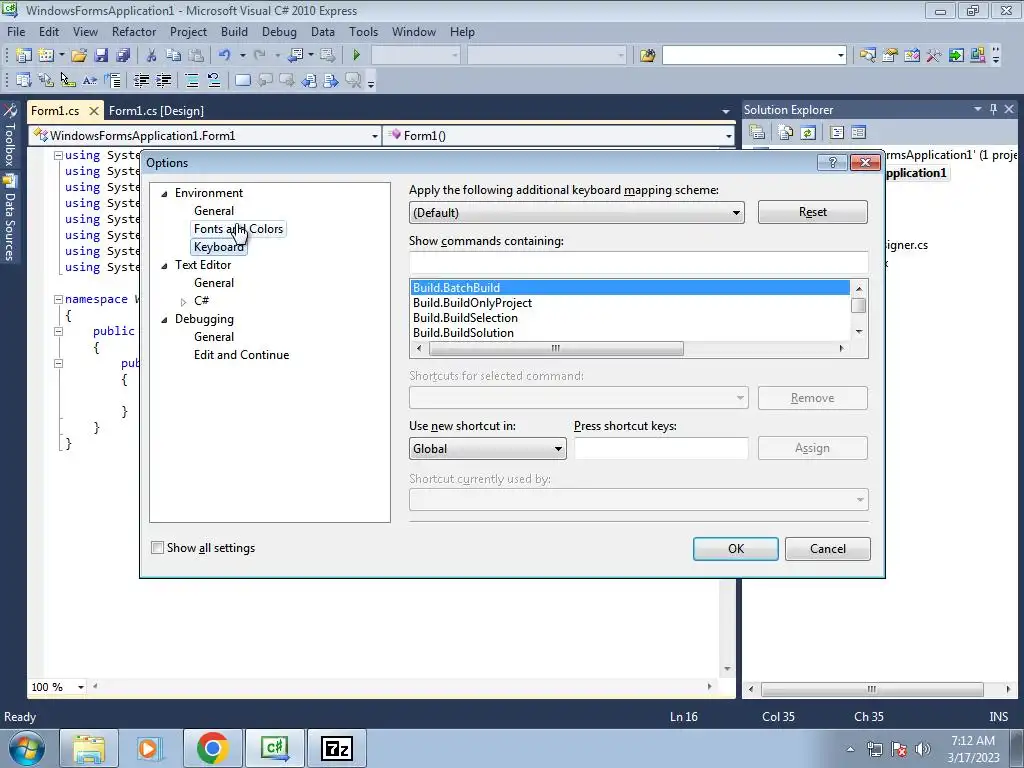Click the Solution Explorer icon in main toolbar
This screenshot has width=1024, height=768.
click(867, 56)
